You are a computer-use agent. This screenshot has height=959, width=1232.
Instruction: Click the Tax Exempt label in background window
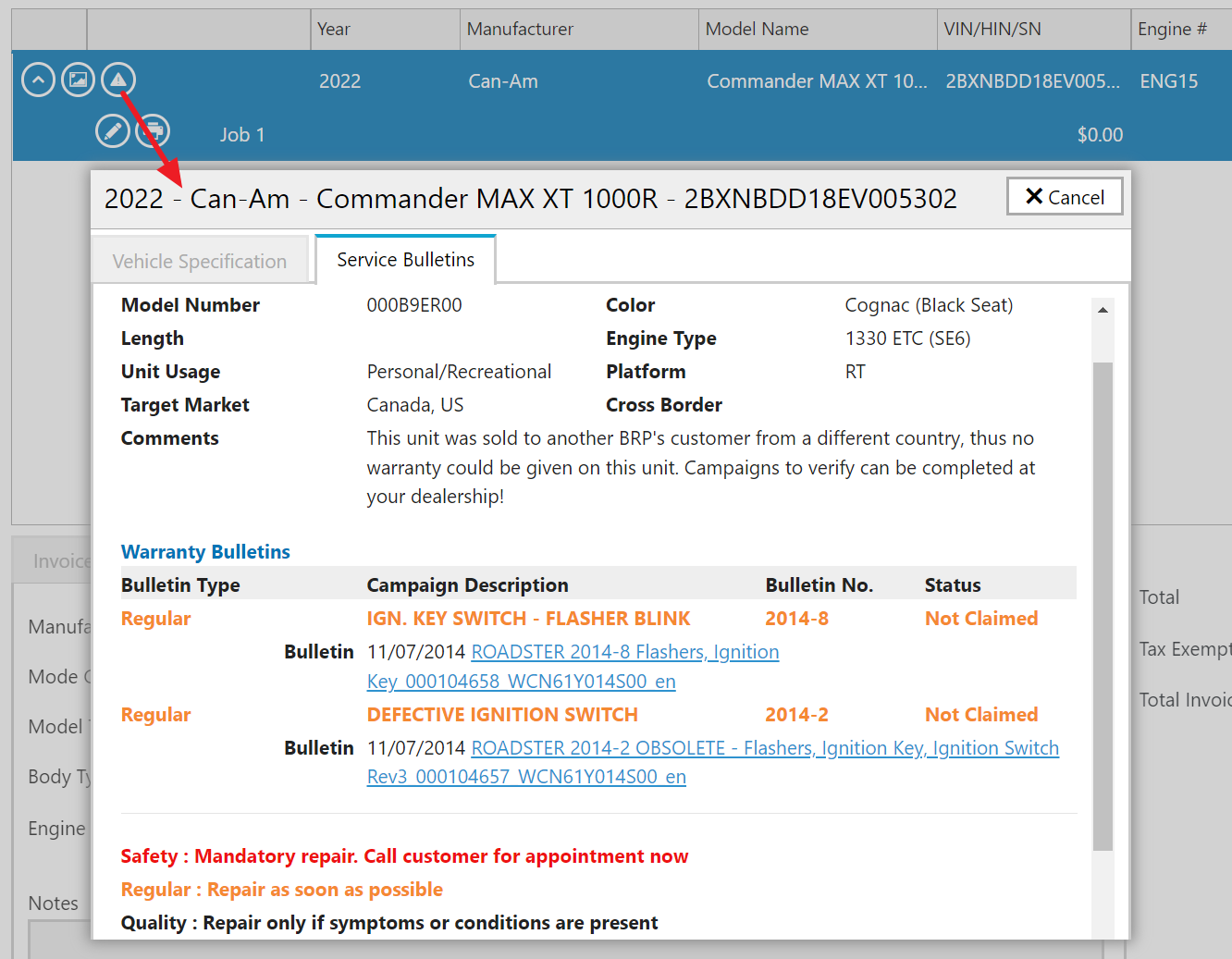coord(1185,649)
